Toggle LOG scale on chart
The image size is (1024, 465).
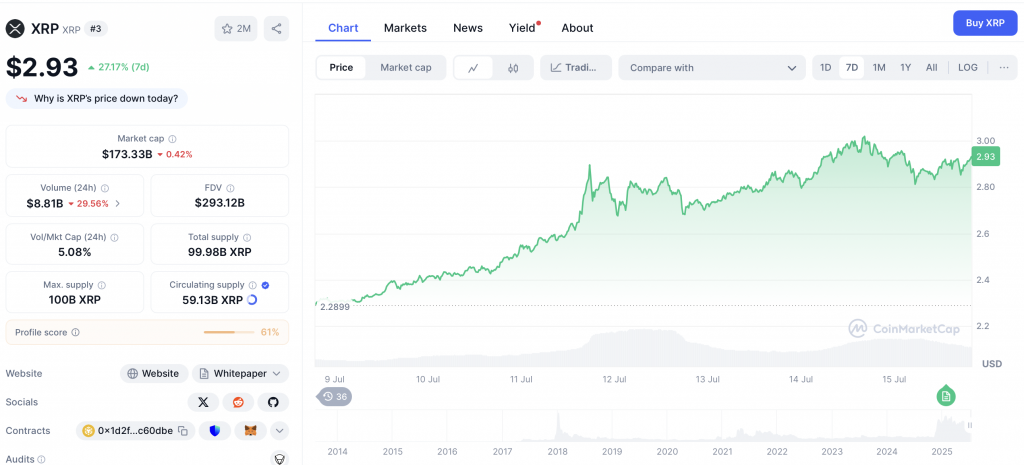968,68
